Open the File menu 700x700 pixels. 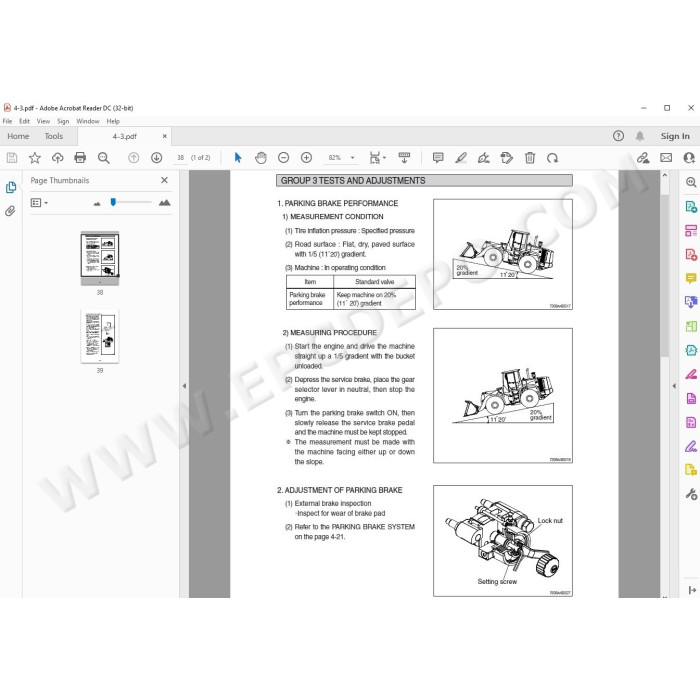point(8,121)
